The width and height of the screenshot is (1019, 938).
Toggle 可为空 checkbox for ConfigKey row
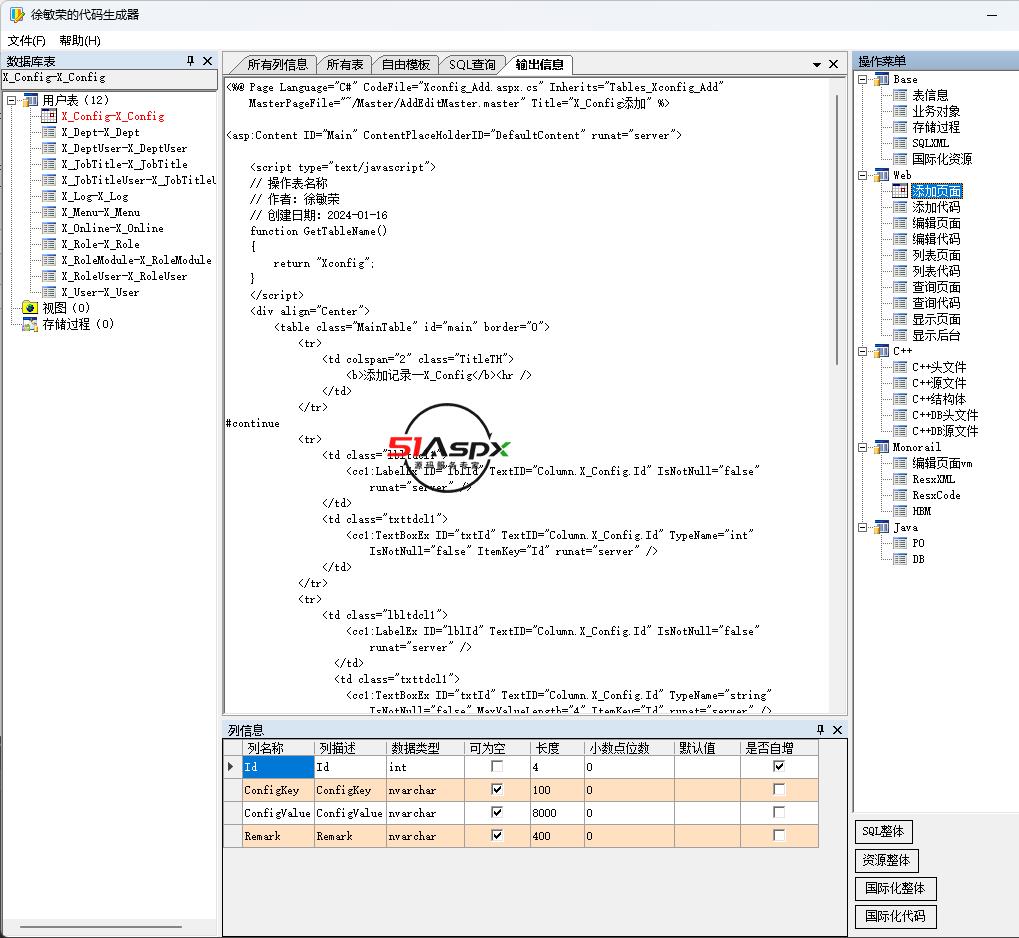click(x=497, y=789)
